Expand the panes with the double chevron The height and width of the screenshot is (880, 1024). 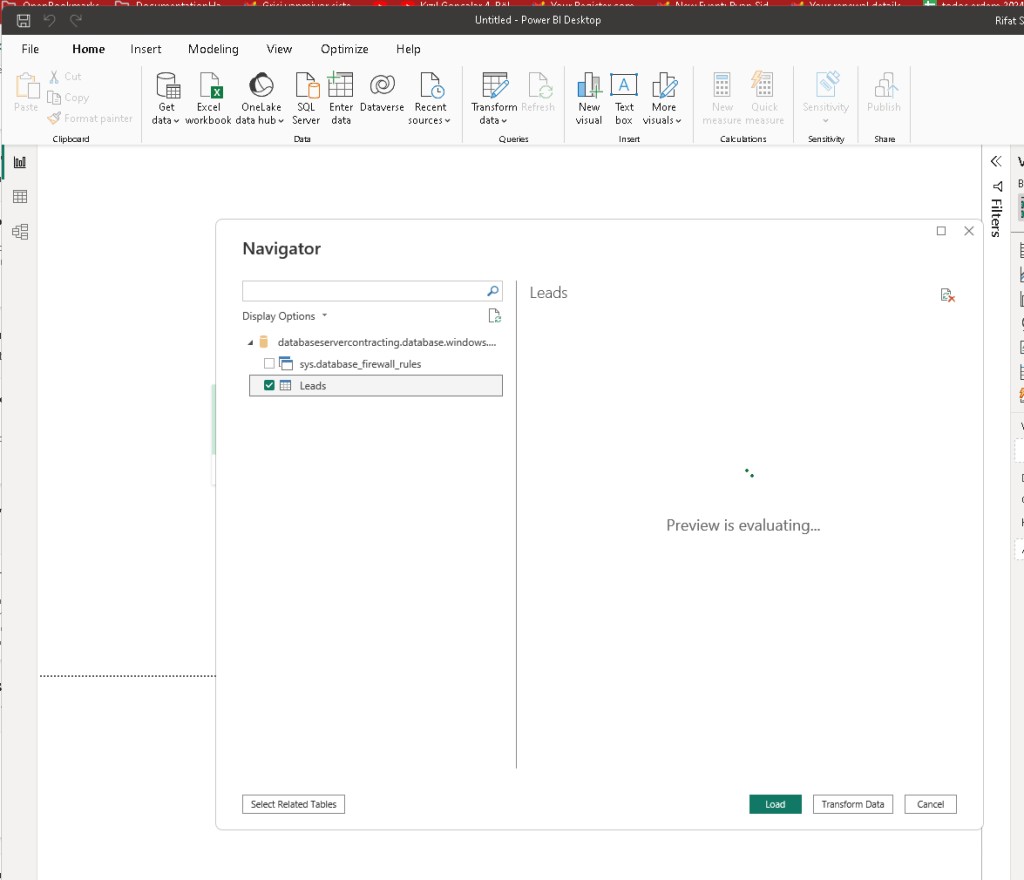tap(996, 161)
